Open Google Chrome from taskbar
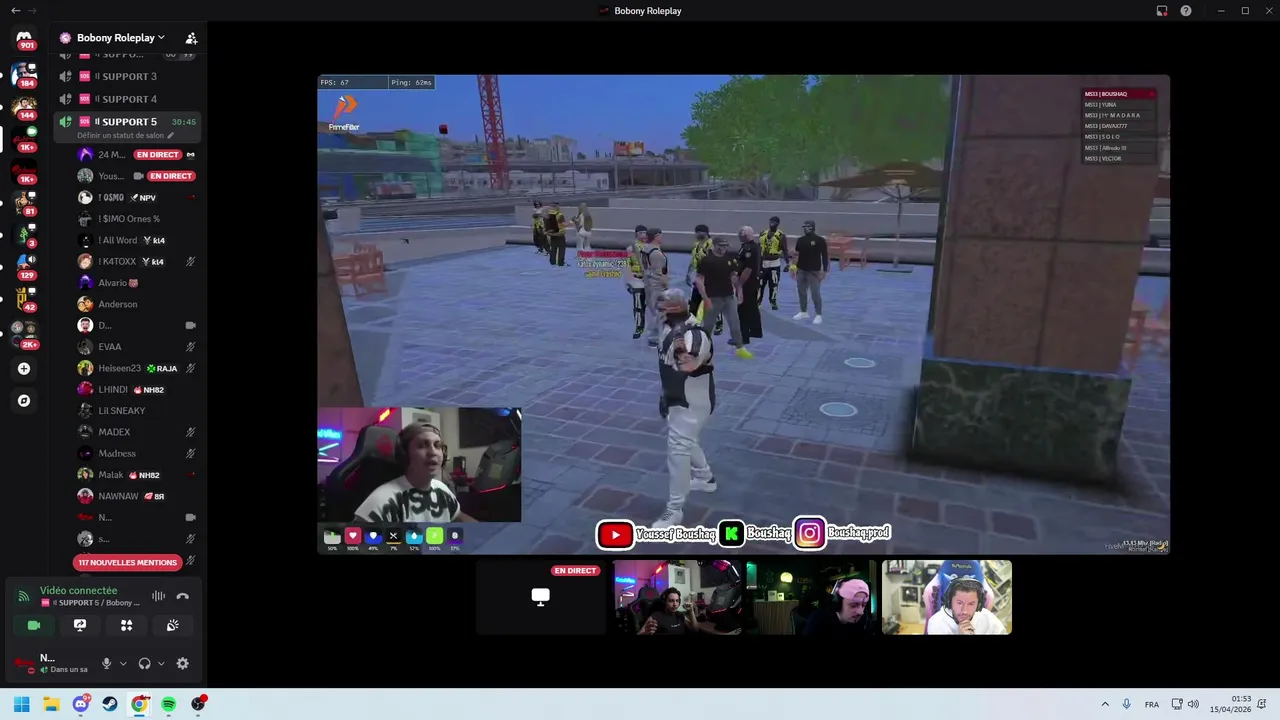The height and width of the screenshot is (720, 1280). click(x=139, y=704)
